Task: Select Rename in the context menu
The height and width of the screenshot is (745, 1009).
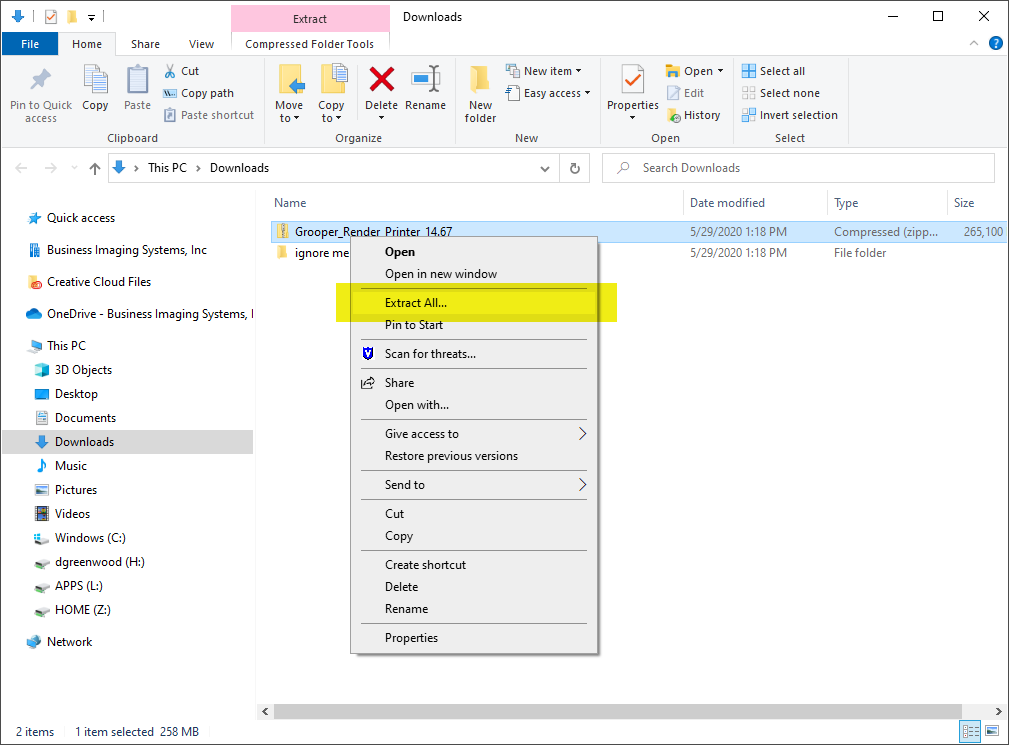Action: click(474, 609)
